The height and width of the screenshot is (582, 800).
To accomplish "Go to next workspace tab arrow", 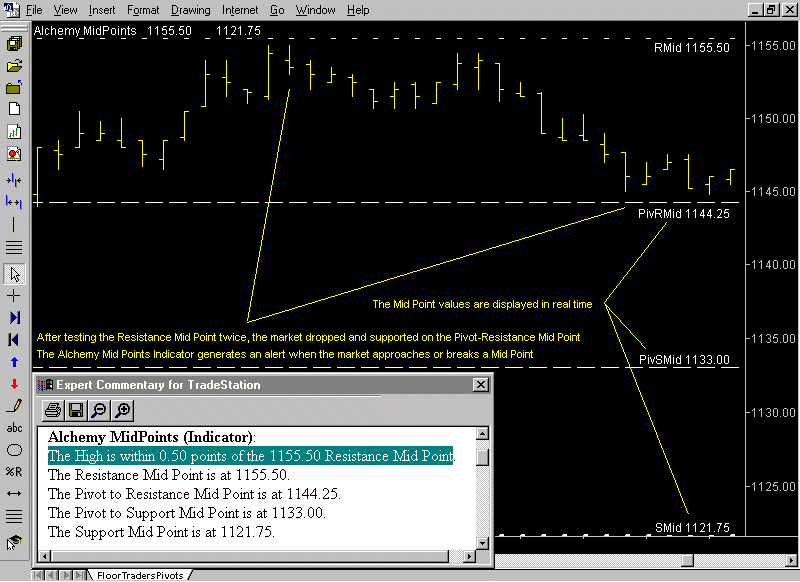I will [65, 575].
